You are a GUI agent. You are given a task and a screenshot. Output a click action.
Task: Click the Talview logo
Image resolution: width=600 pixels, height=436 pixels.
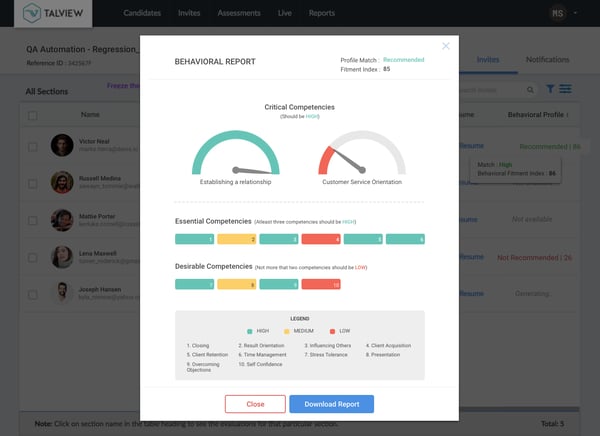(53, 13)
